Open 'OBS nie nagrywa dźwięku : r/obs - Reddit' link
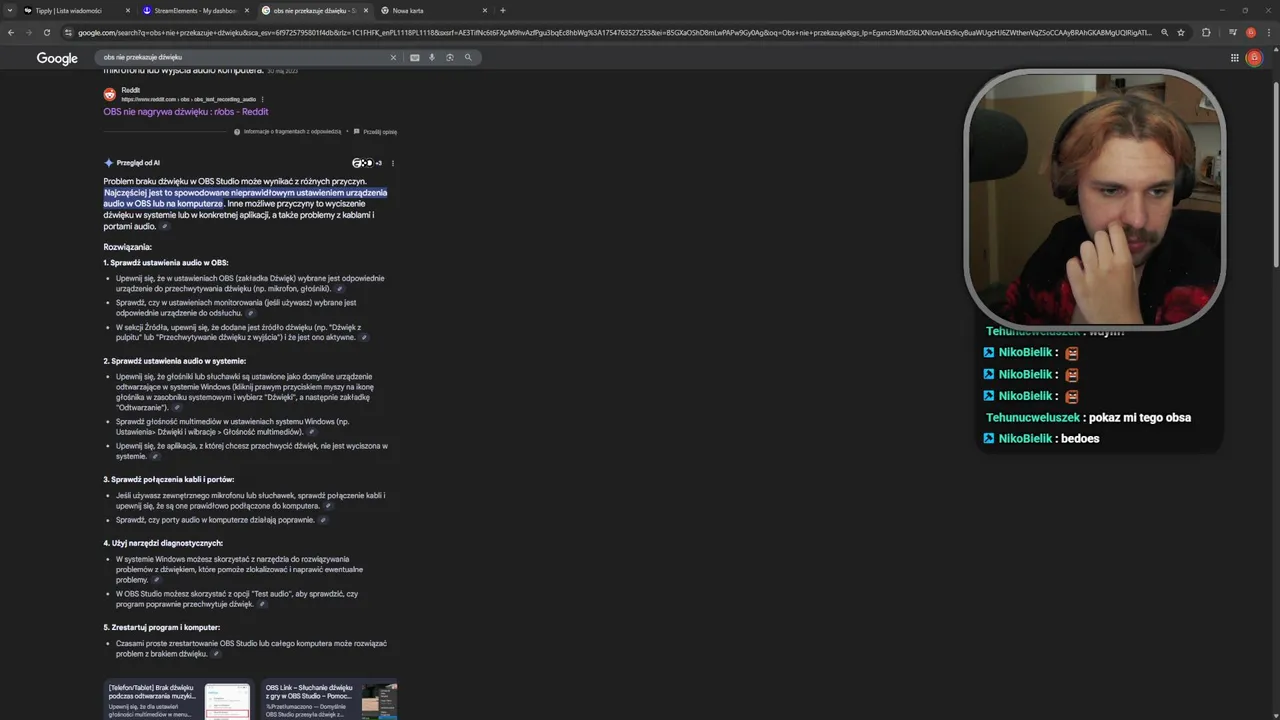Viewport: 1280px width, 720px height. coord(186,112)
